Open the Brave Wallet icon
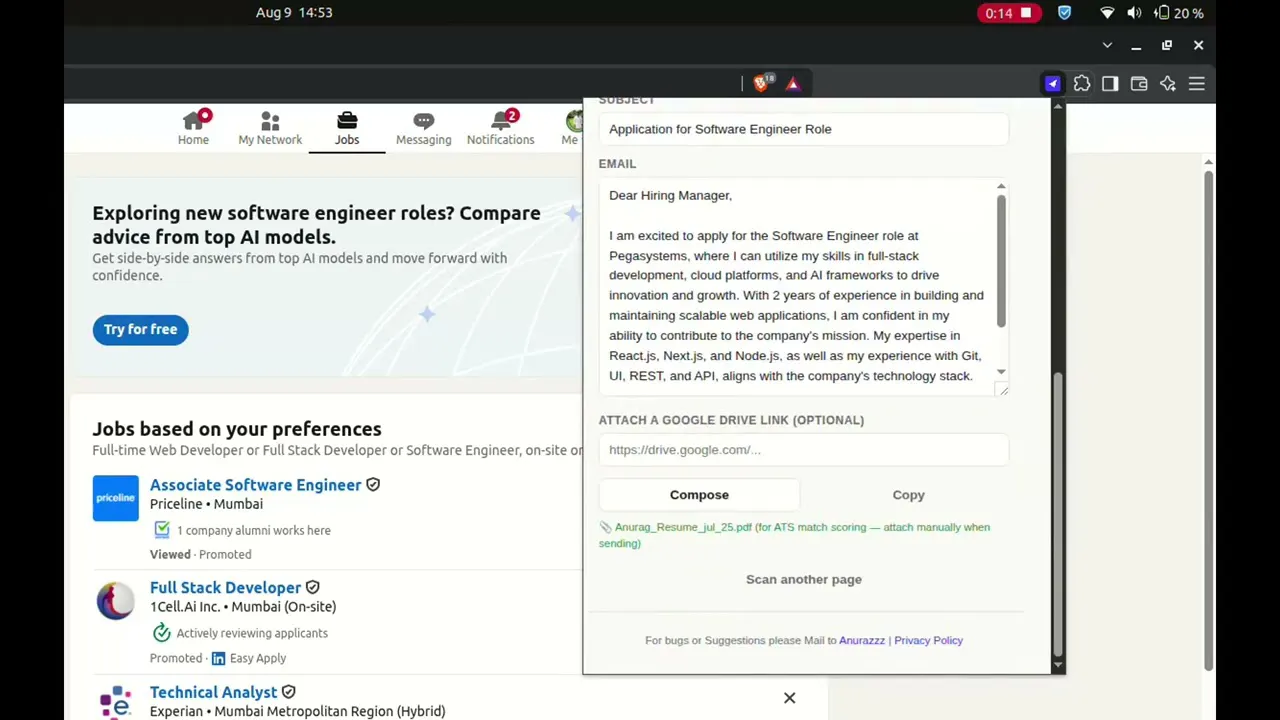 pyautogui.click(x=1139, y=84)
